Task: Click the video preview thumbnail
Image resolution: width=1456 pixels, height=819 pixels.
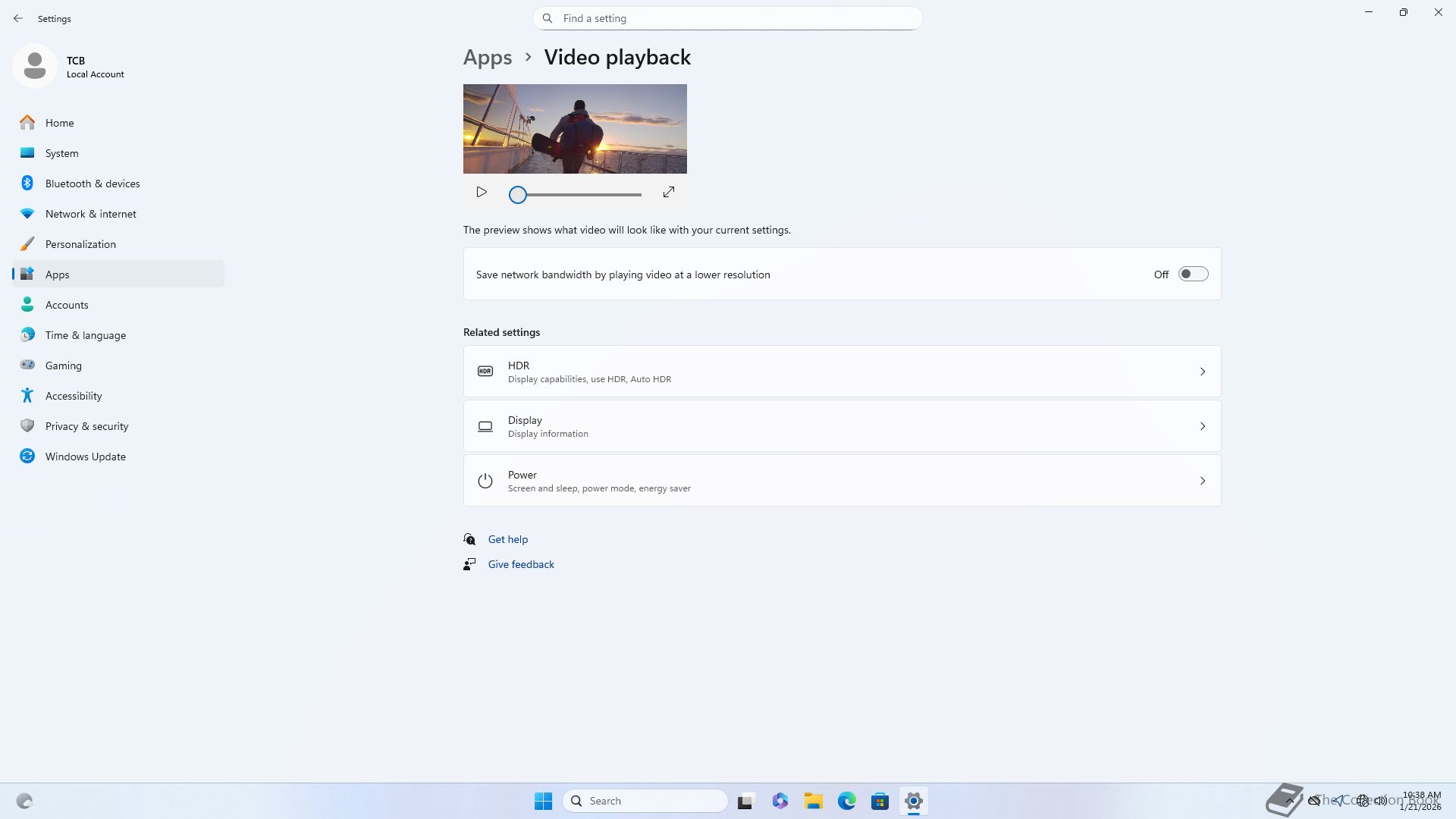Action: (575, 129)
